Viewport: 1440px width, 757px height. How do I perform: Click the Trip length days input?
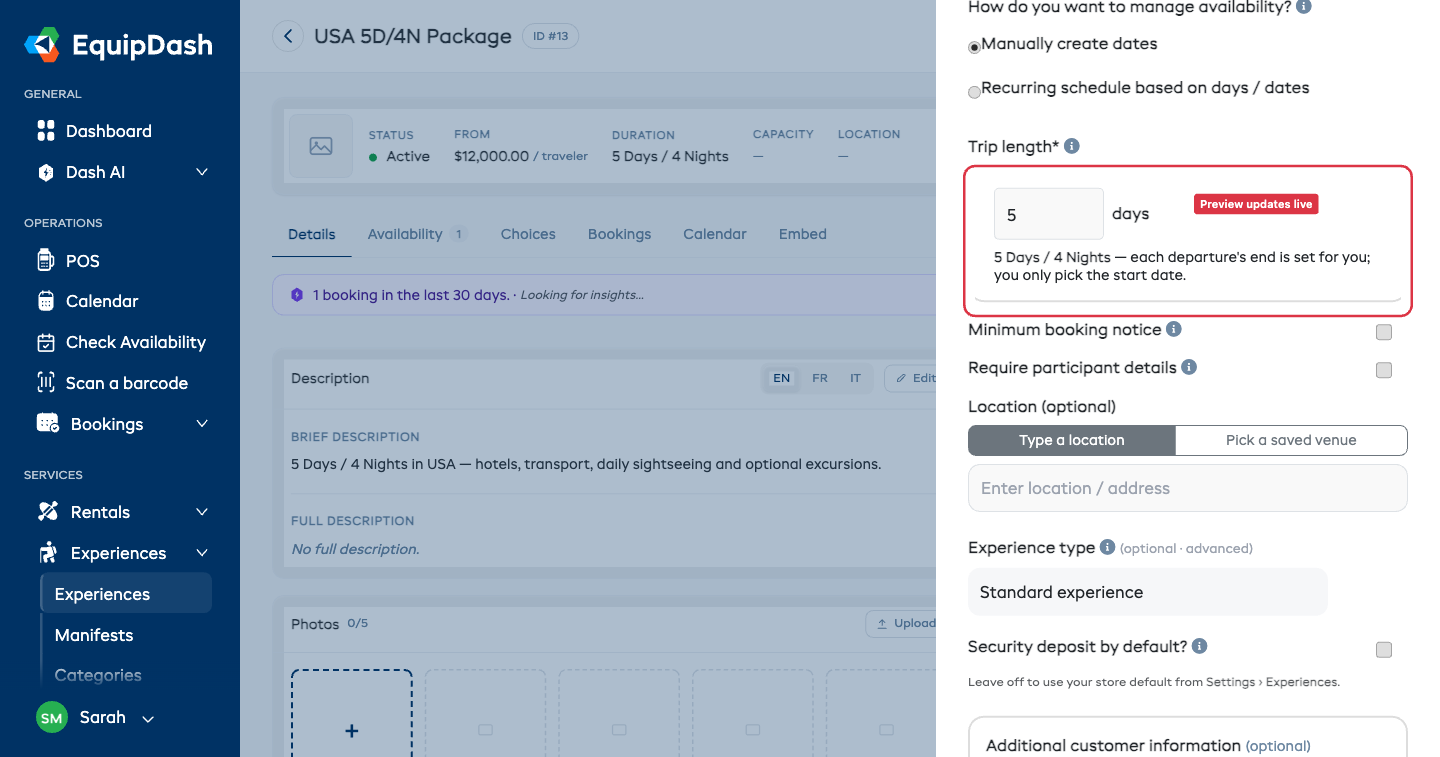[1049, 214]
